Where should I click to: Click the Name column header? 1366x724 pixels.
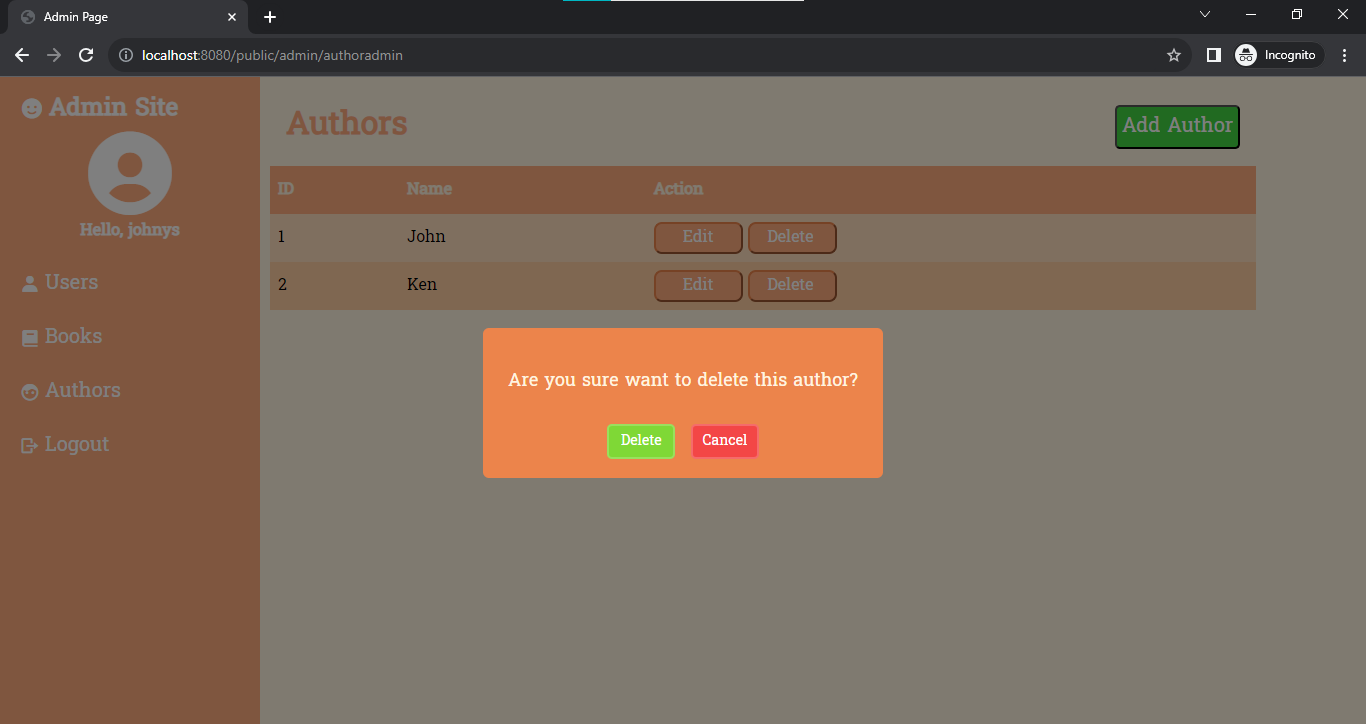[x=429, y=188]
